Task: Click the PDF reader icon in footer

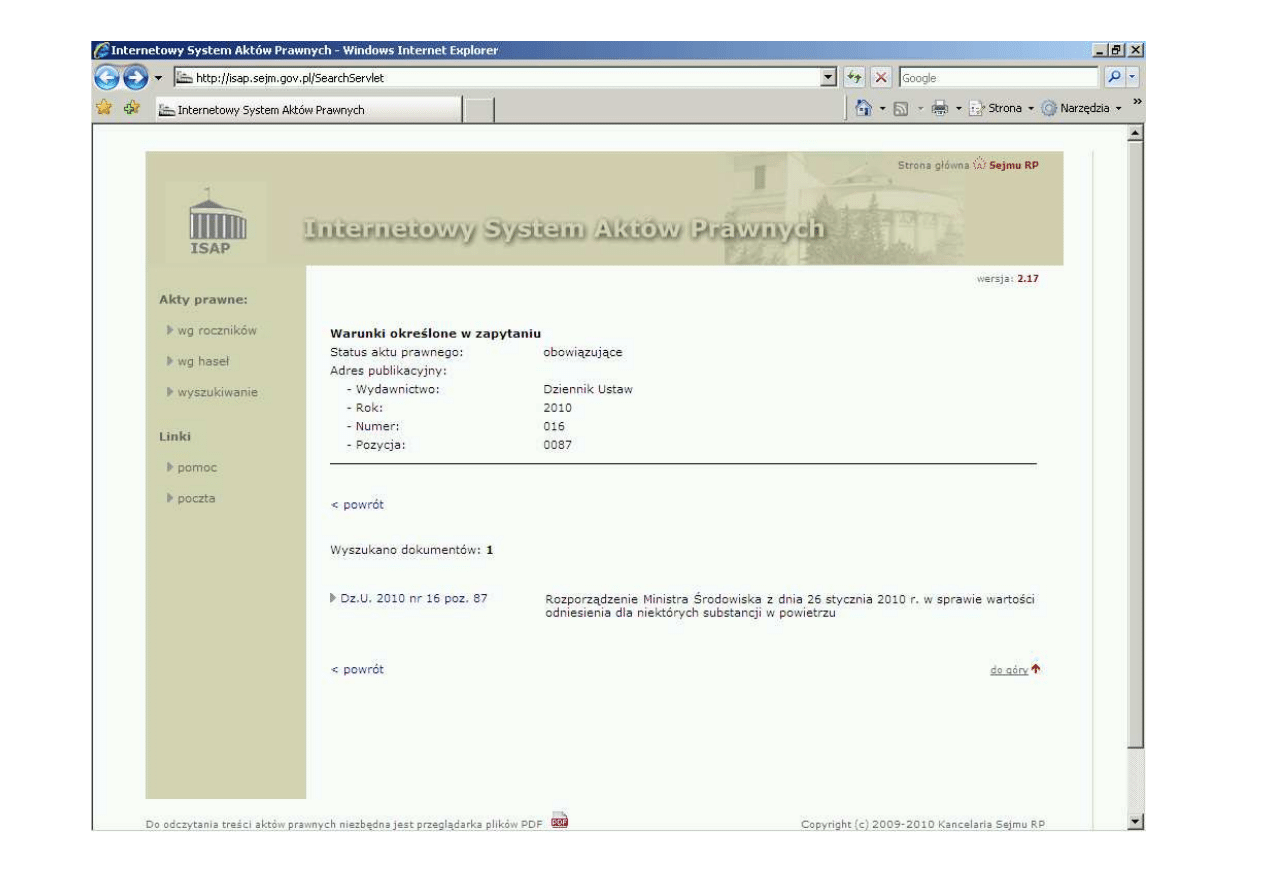Action: [559, 822]
